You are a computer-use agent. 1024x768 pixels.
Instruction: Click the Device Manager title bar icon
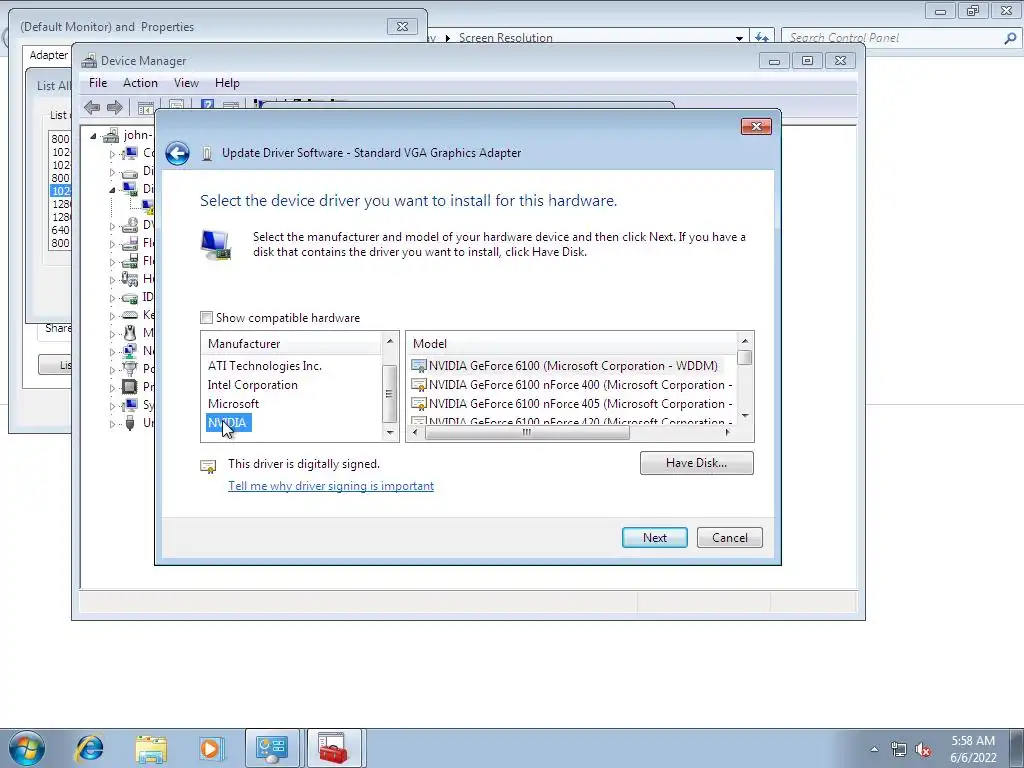(x=89, y=61)
